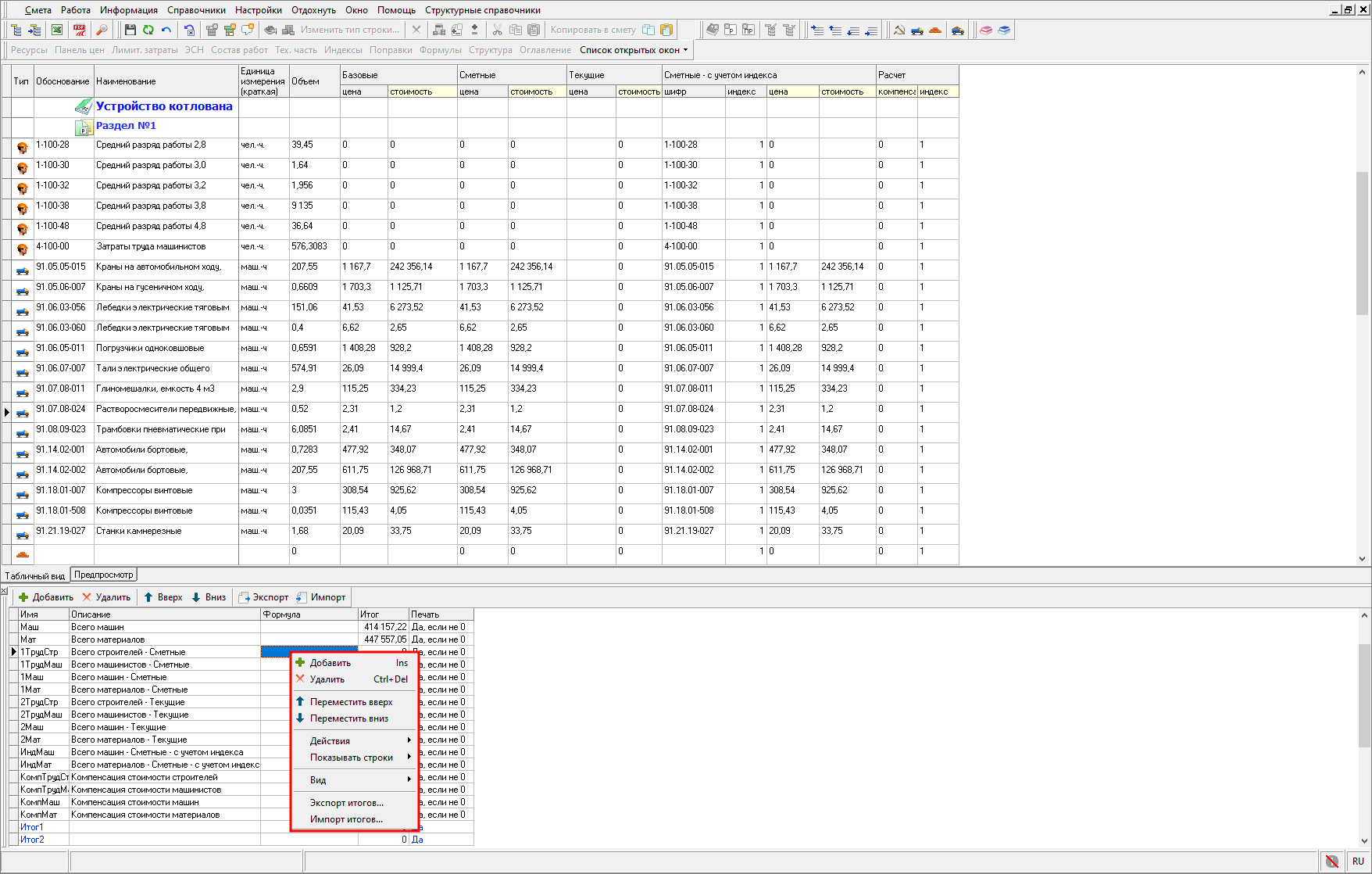1372x874 pixels.
Task: Click the orange bricks materials icon
Action: point(935,30)
